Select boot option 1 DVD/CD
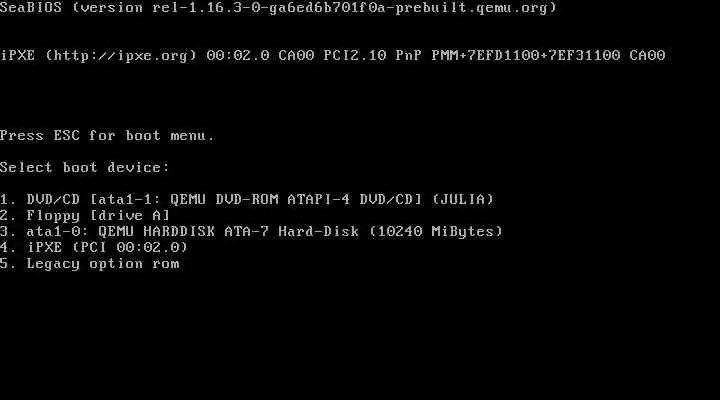This screenshot has width=720, height=400. click(247, 199)
